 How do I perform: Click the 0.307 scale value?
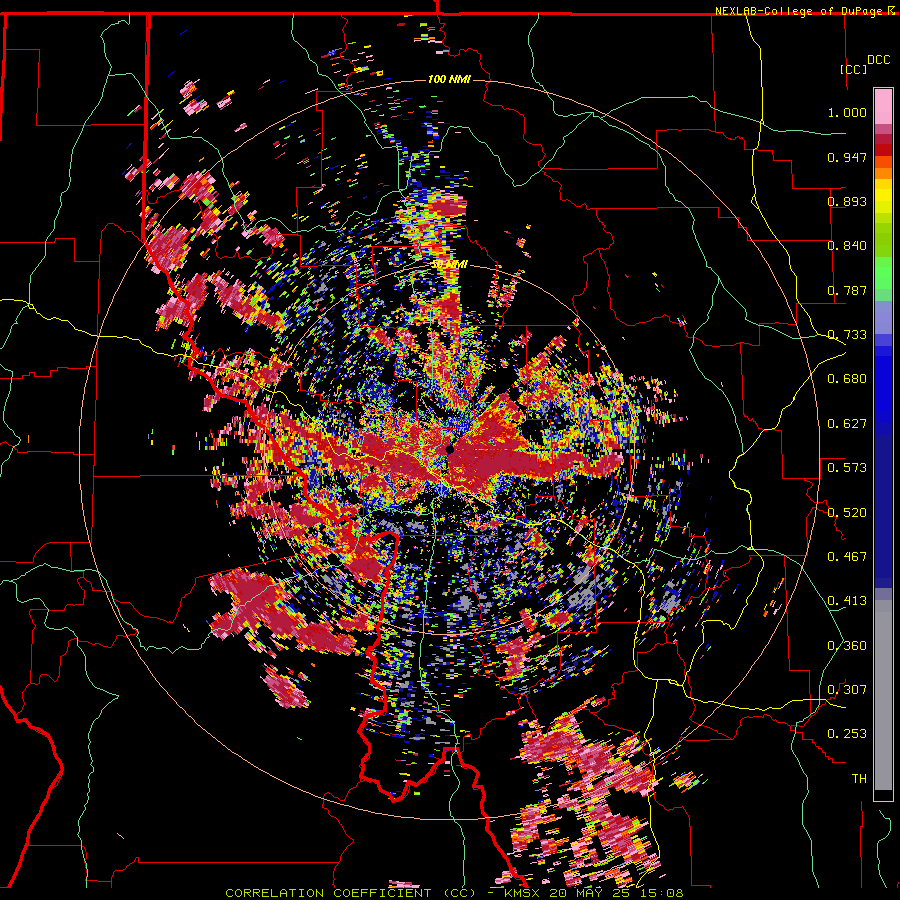[847, 690]
